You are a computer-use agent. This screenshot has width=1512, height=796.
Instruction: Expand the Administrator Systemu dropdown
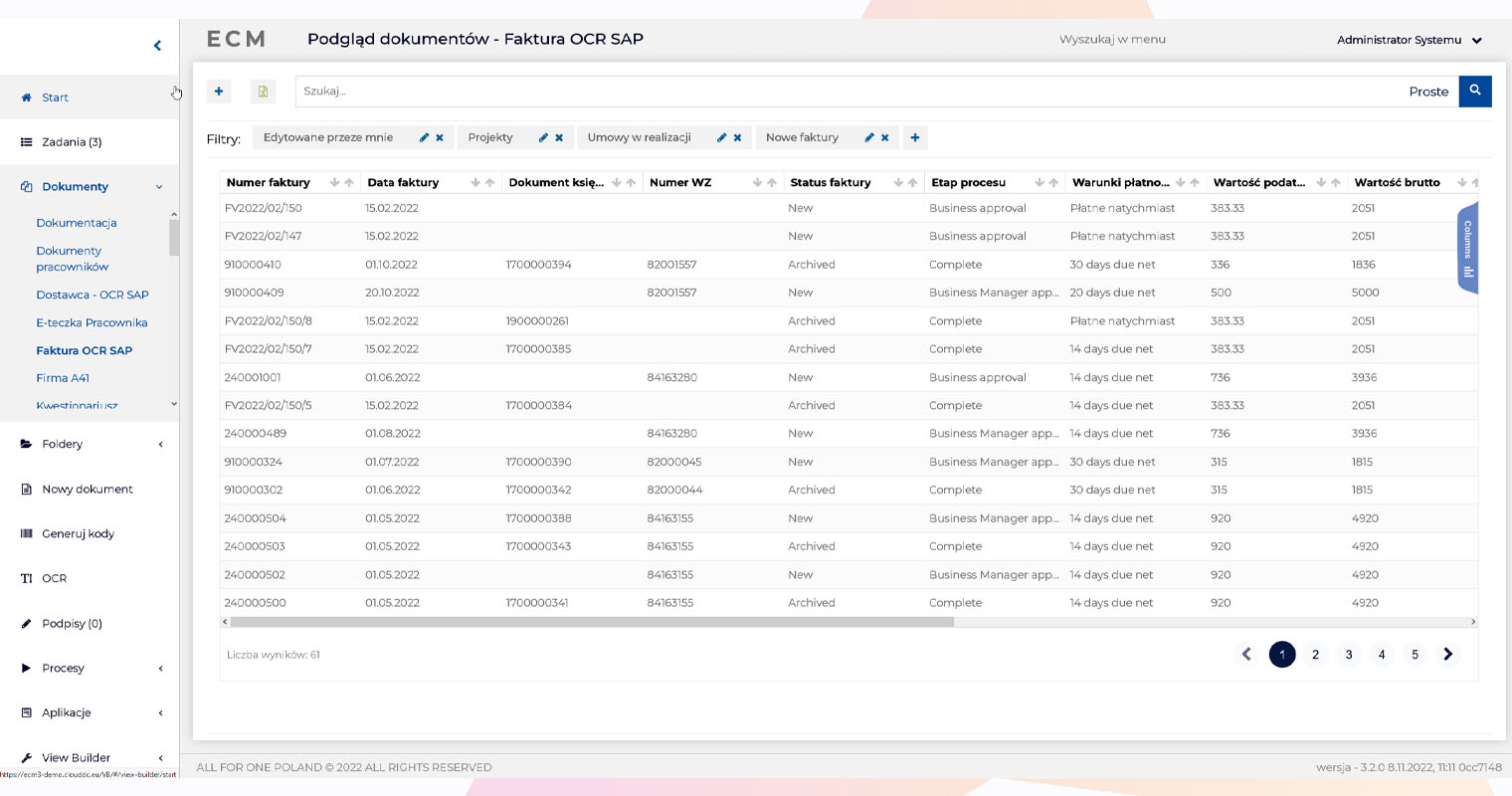tap(1476, 41)
